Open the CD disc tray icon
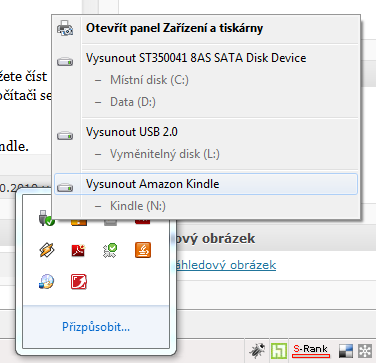The width and height of the screenshot is (376, 363). tap(46, 282)
